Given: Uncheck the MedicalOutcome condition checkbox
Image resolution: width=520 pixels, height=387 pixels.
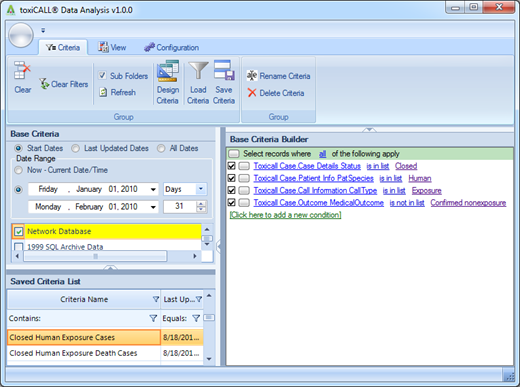Looking at the screenshot, I should coord(232,202).
